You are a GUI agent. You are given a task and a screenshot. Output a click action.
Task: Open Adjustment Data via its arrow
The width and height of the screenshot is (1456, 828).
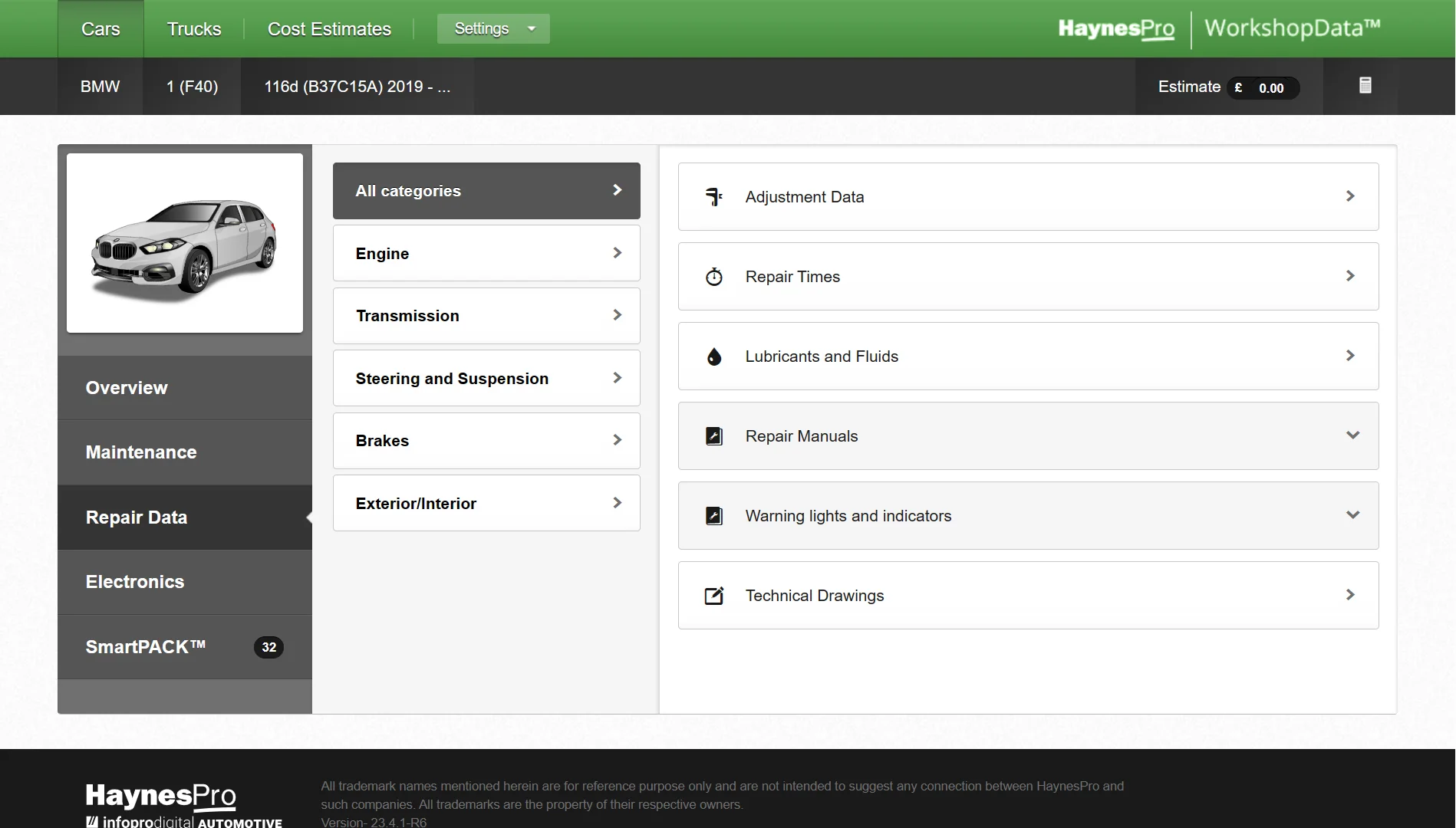(x=1350, y=196)
